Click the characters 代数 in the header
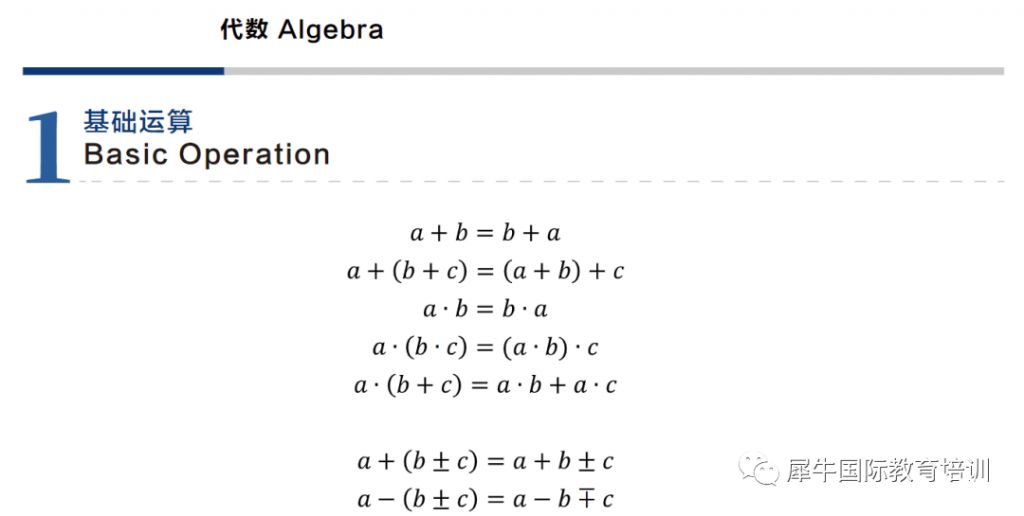Image resolution: width=1024 pixels, height=516 pixels. click(x=244, y=29)
